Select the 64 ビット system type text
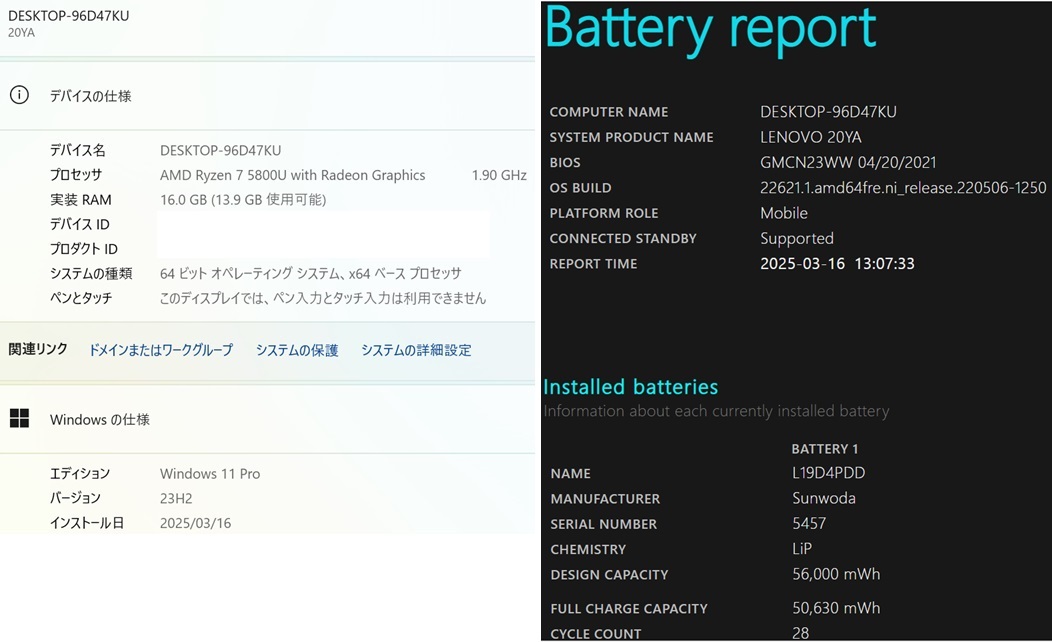Screen dimensions: 1052x642 (x=311, y=274)
